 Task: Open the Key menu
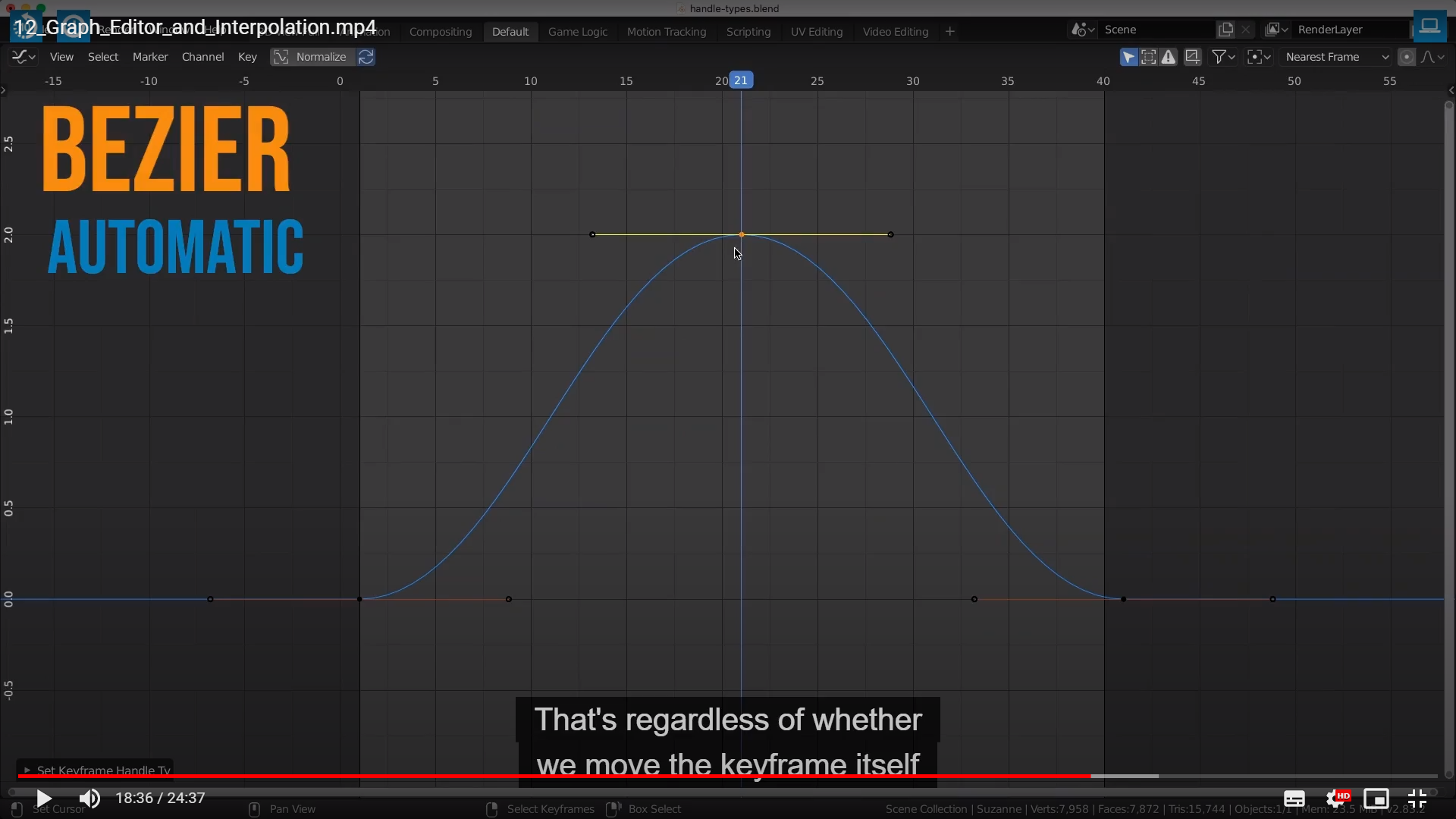pyautogui.click(x=247, y=57)
